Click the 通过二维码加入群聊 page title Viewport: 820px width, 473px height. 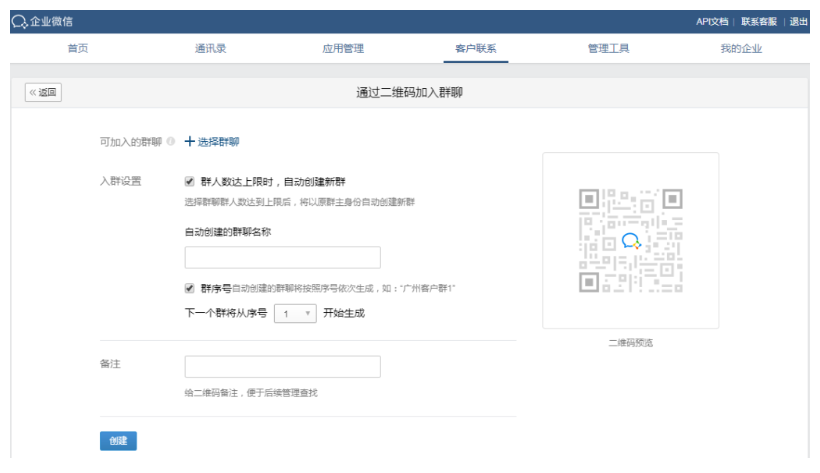point(409,93)
